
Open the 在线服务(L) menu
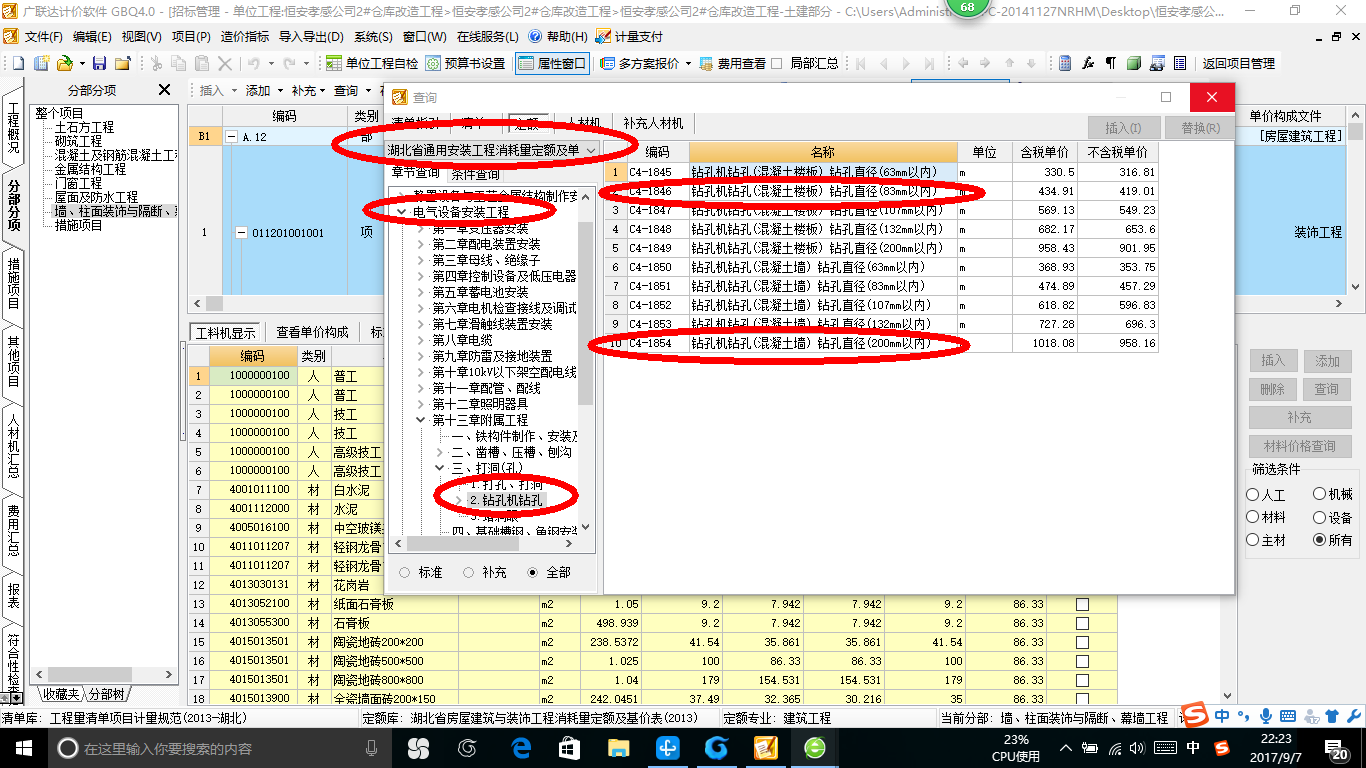[x=486, y=36]
